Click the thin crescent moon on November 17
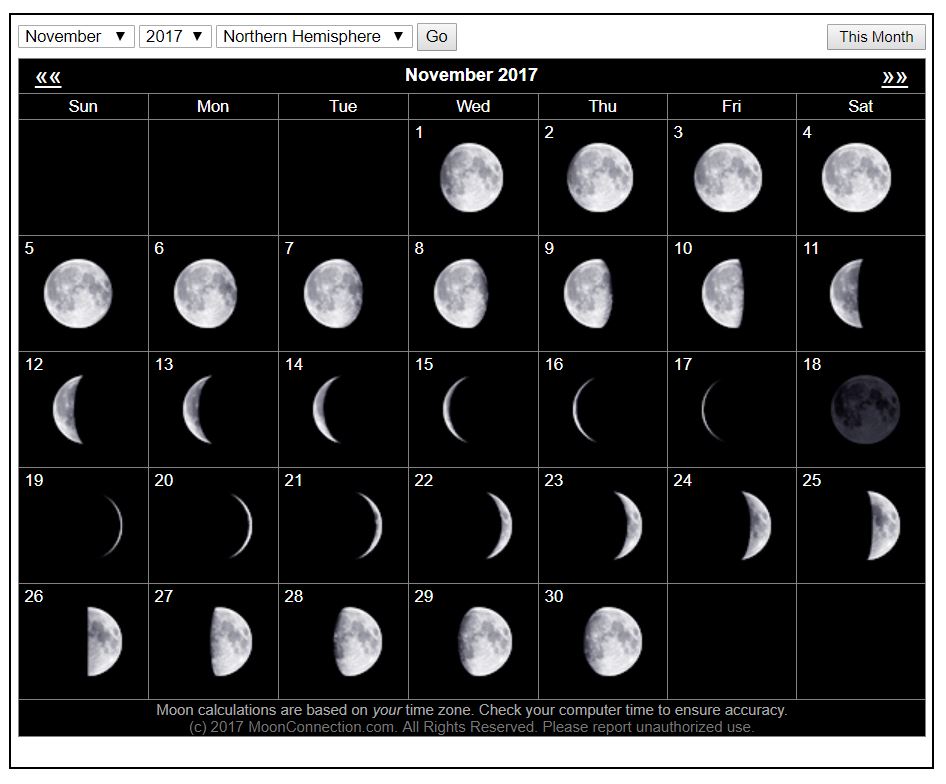Viewport: 946px width, 784px height. click(711, 410)
